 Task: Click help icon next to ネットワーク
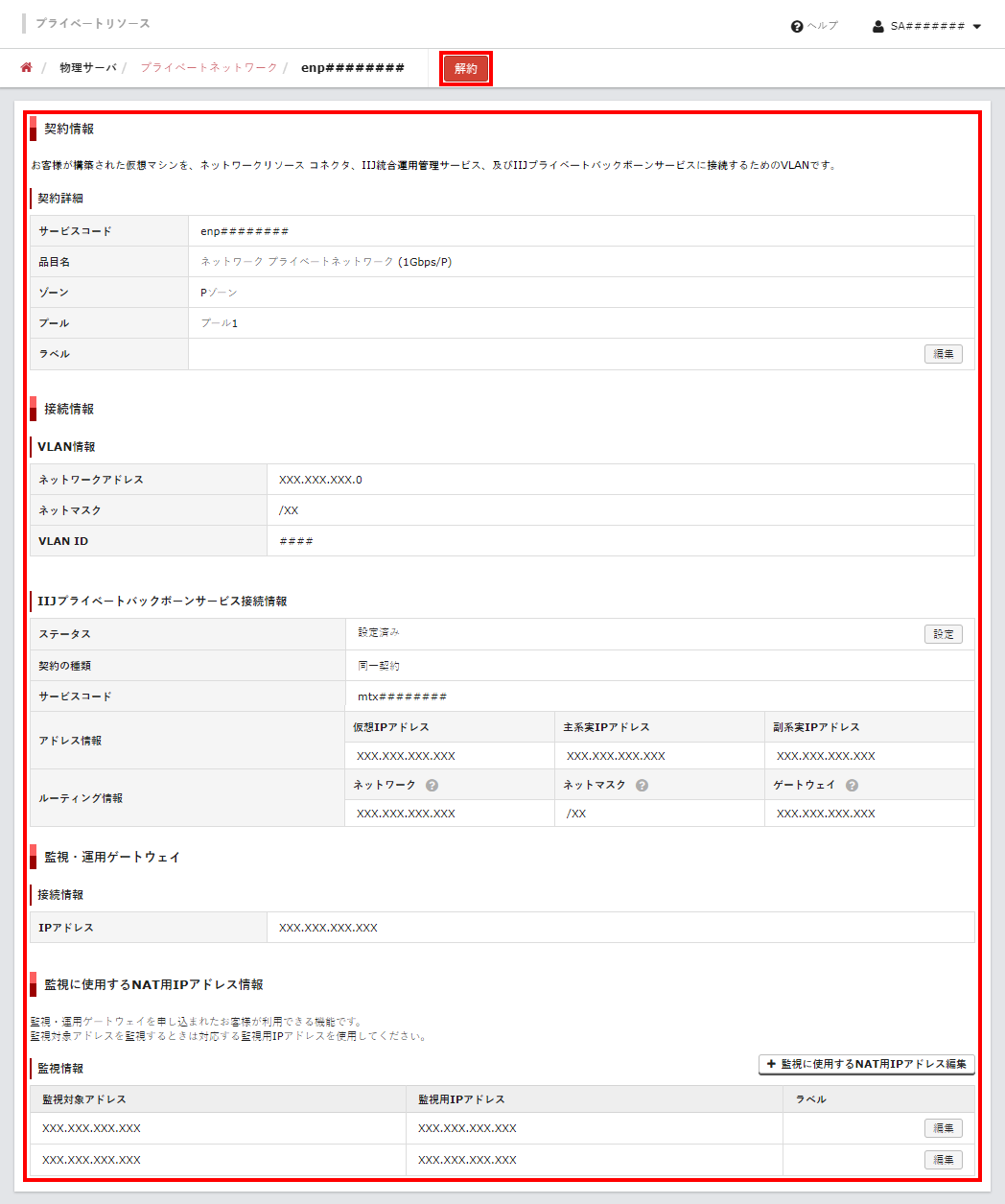432,785
